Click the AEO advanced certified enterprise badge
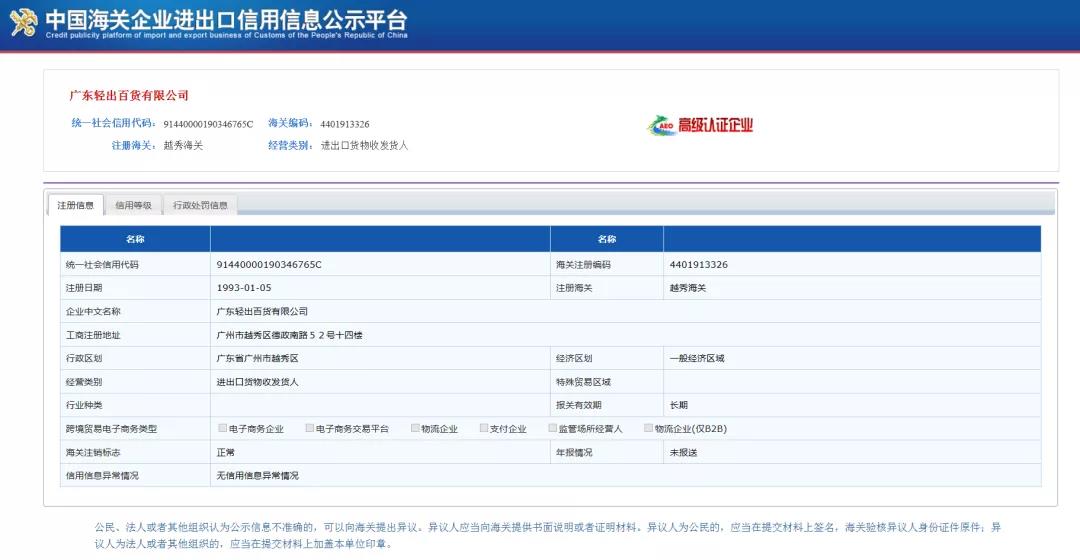1080x560 pixels. coord(700,125)
